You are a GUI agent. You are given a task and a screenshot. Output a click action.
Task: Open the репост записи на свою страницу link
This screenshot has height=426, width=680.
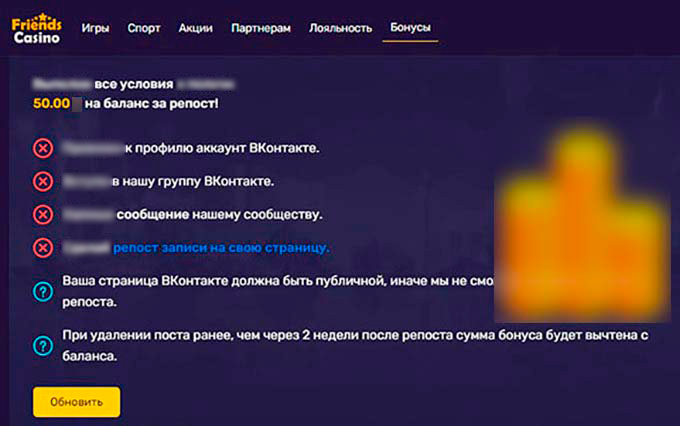tap(221, 248)
